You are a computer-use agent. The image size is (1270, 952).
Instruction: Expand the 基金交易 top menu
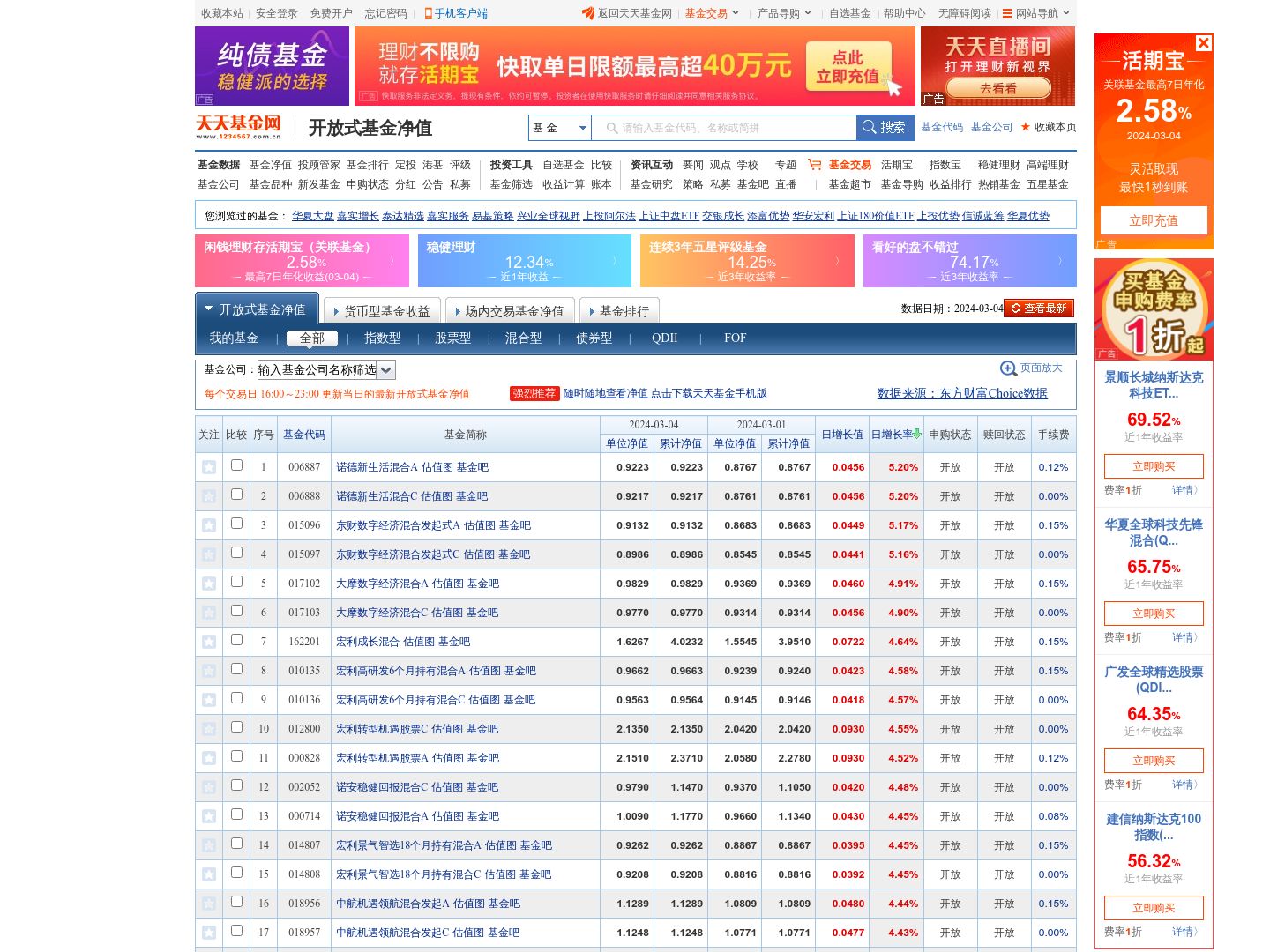pyautogui.click(x=712, y=13)
